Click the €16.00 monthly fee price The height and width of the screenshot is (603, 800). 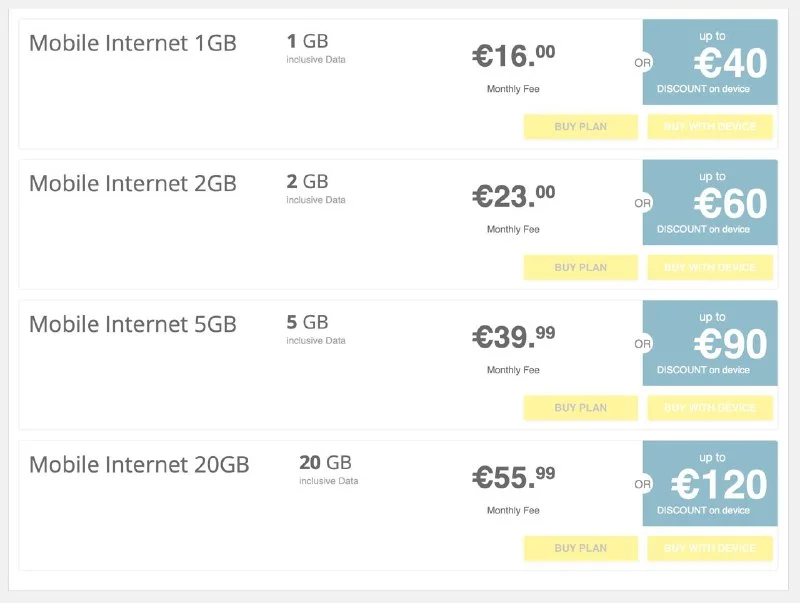[x=513, y=56]
